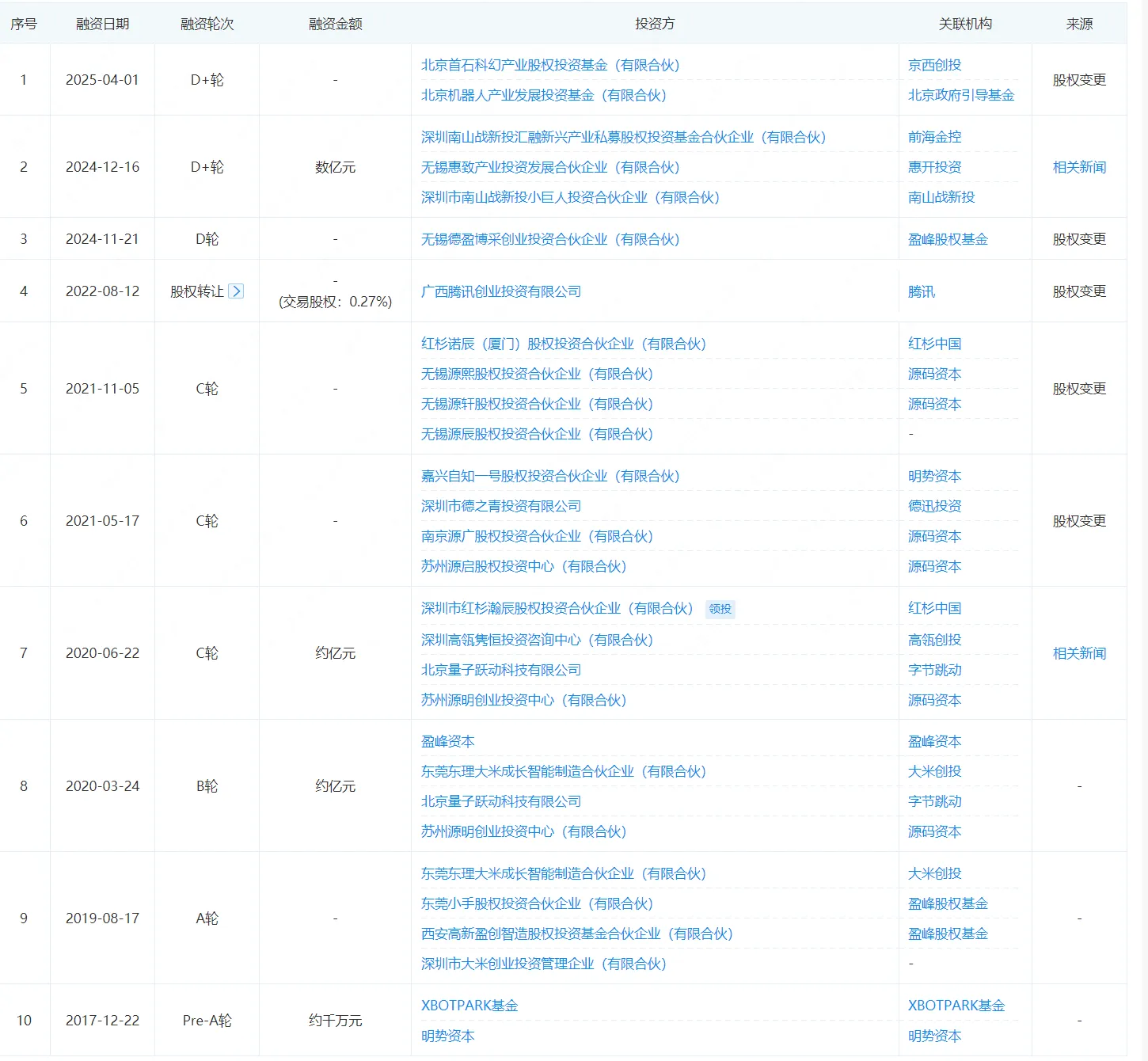
Task: Click the 领投 tag badge
Action: [x=720, y=609]
